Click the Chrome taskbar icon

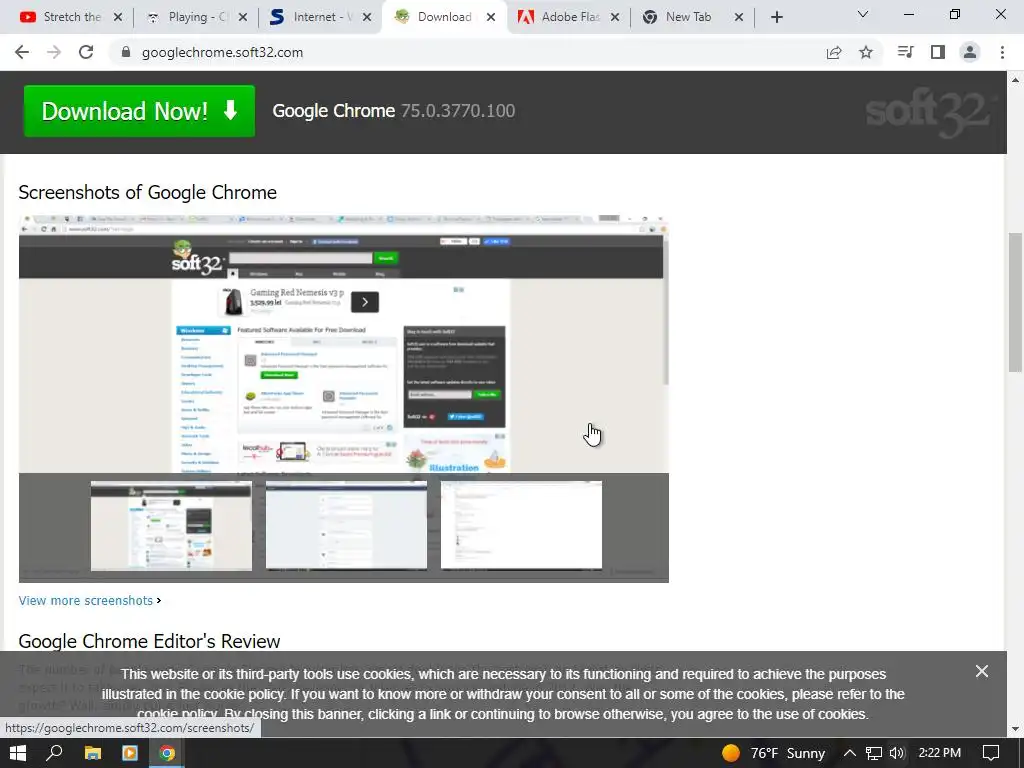coord(167,753)
